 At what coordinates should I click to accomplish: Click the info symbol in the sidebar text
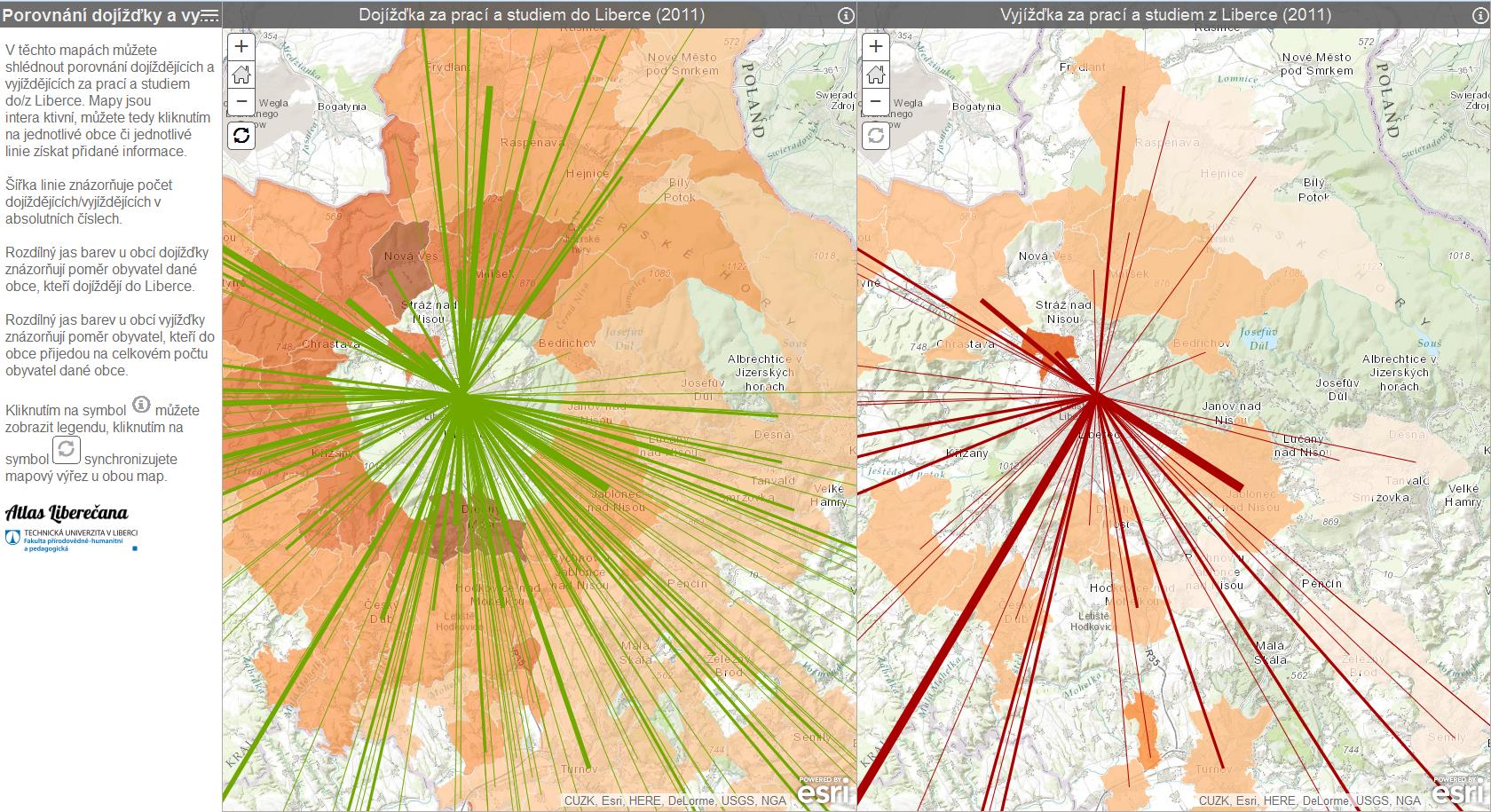(x=141, y=405)
